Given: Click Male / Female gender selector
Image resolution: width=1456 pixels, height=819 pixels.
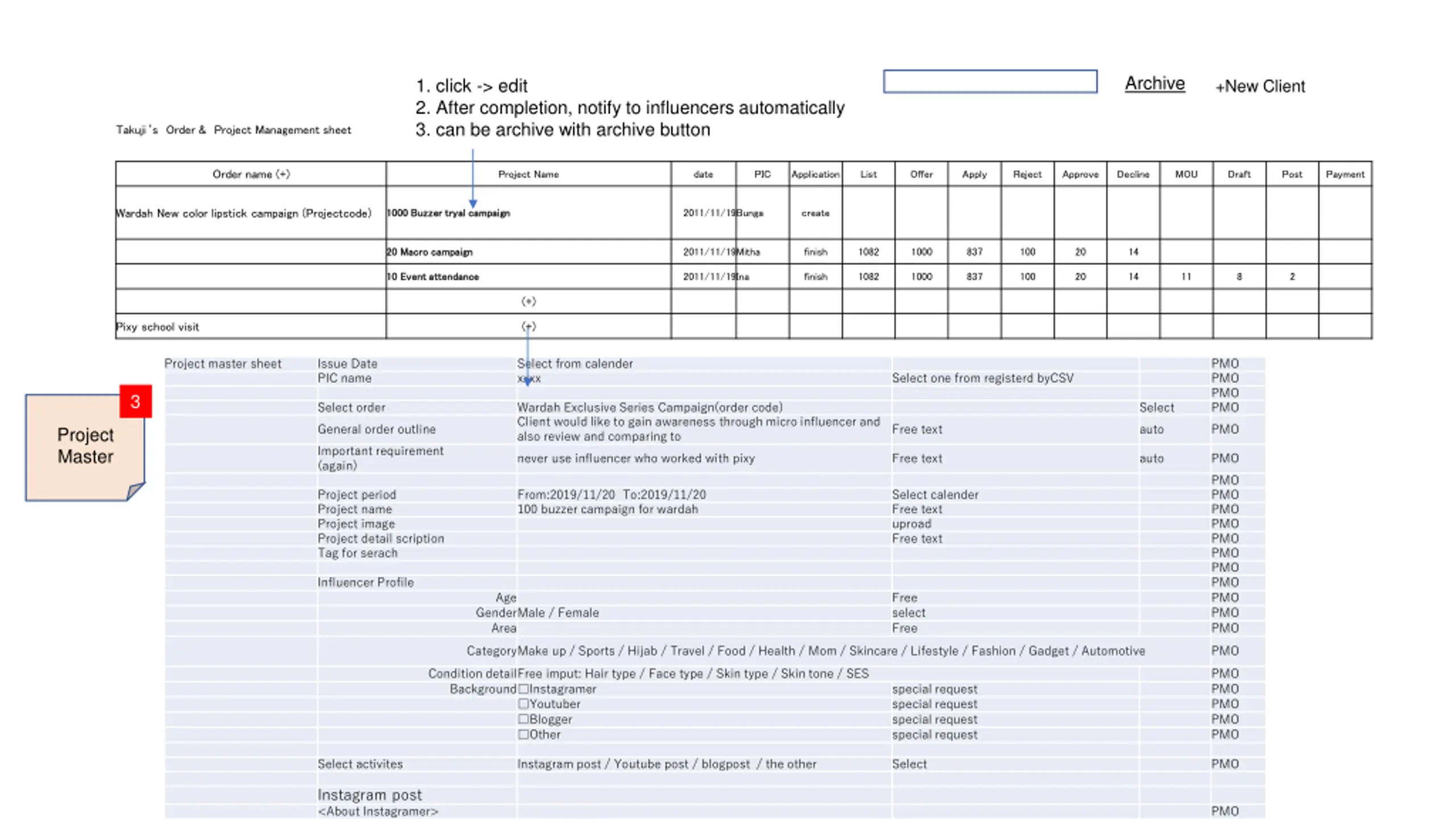Looking at the screenshot, I should coord(558,613).
